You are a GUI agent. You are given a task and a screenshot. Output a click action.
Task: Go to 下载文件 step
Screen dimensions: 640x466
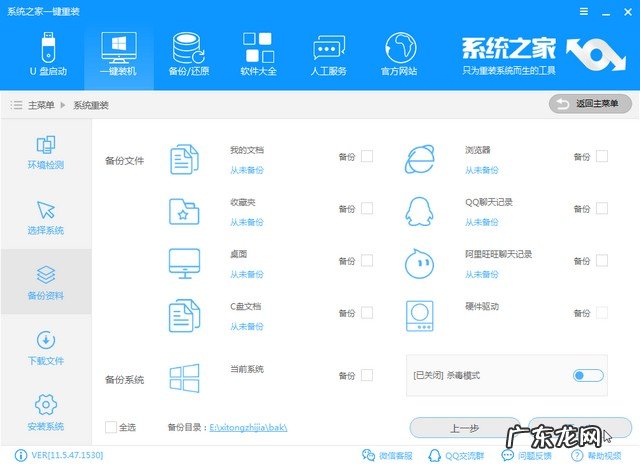tap(46, 348)
